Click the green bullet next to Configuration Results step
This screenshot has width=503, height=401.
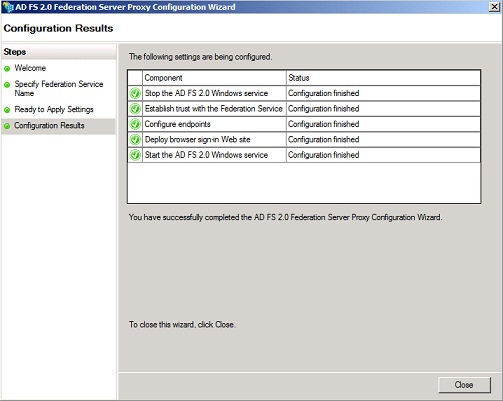click(7, 126)
